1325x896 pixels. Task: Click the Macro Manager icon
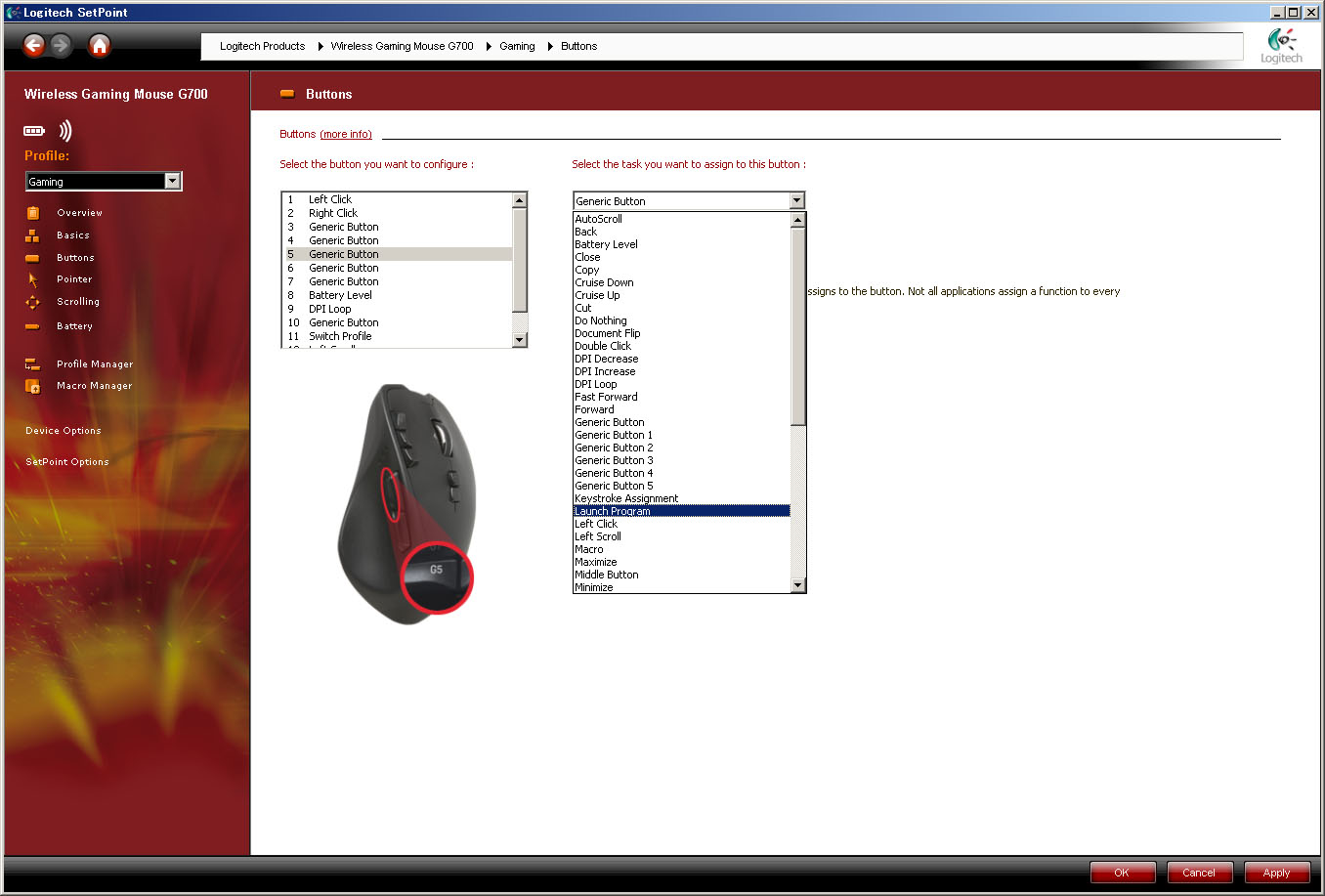(32, 386)
